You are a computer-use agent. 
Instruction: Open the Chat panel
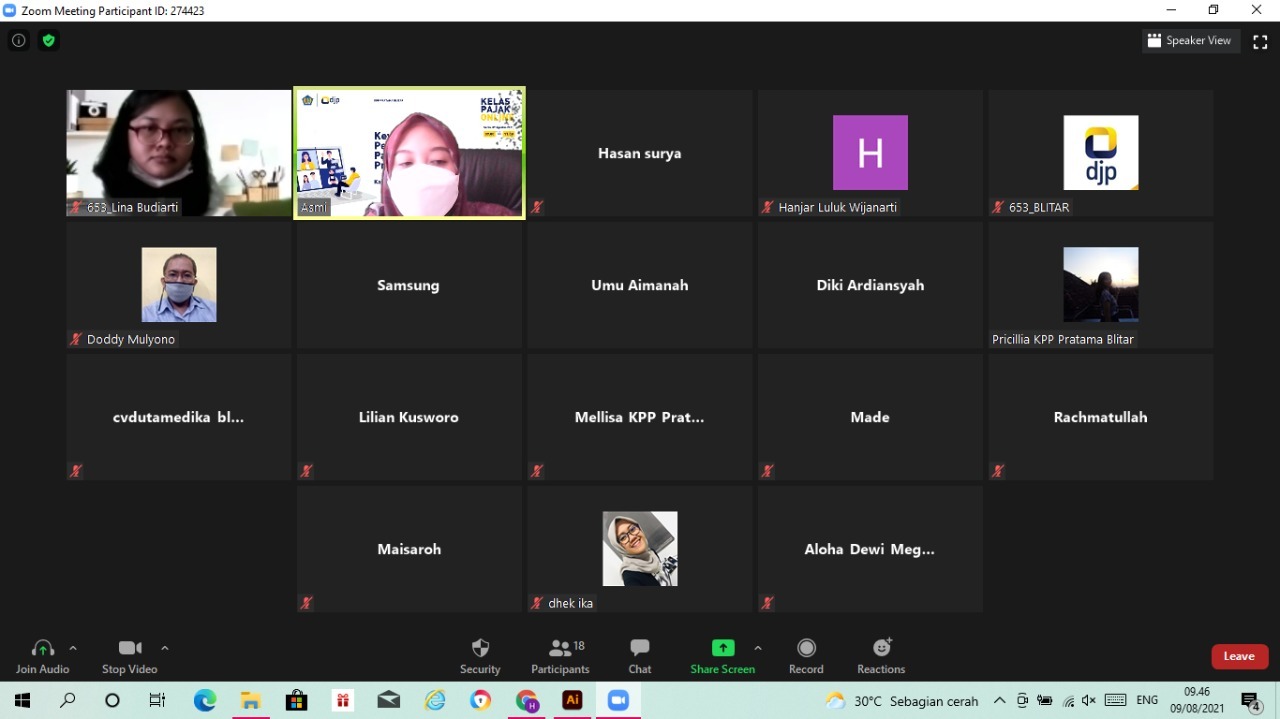640,655
